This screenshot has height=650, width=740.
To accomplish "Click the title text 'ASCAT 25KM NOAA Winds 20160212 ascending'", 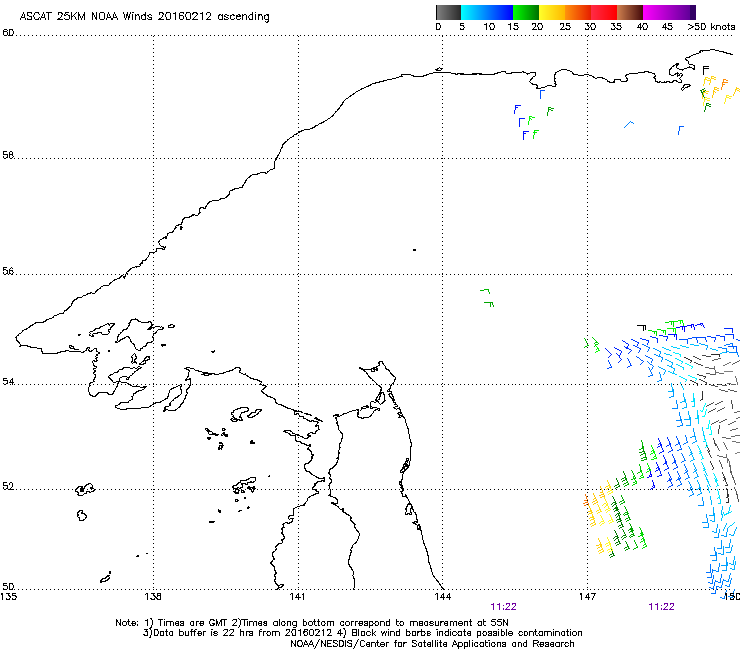I will pyautogui.click(x=144, y=16).
